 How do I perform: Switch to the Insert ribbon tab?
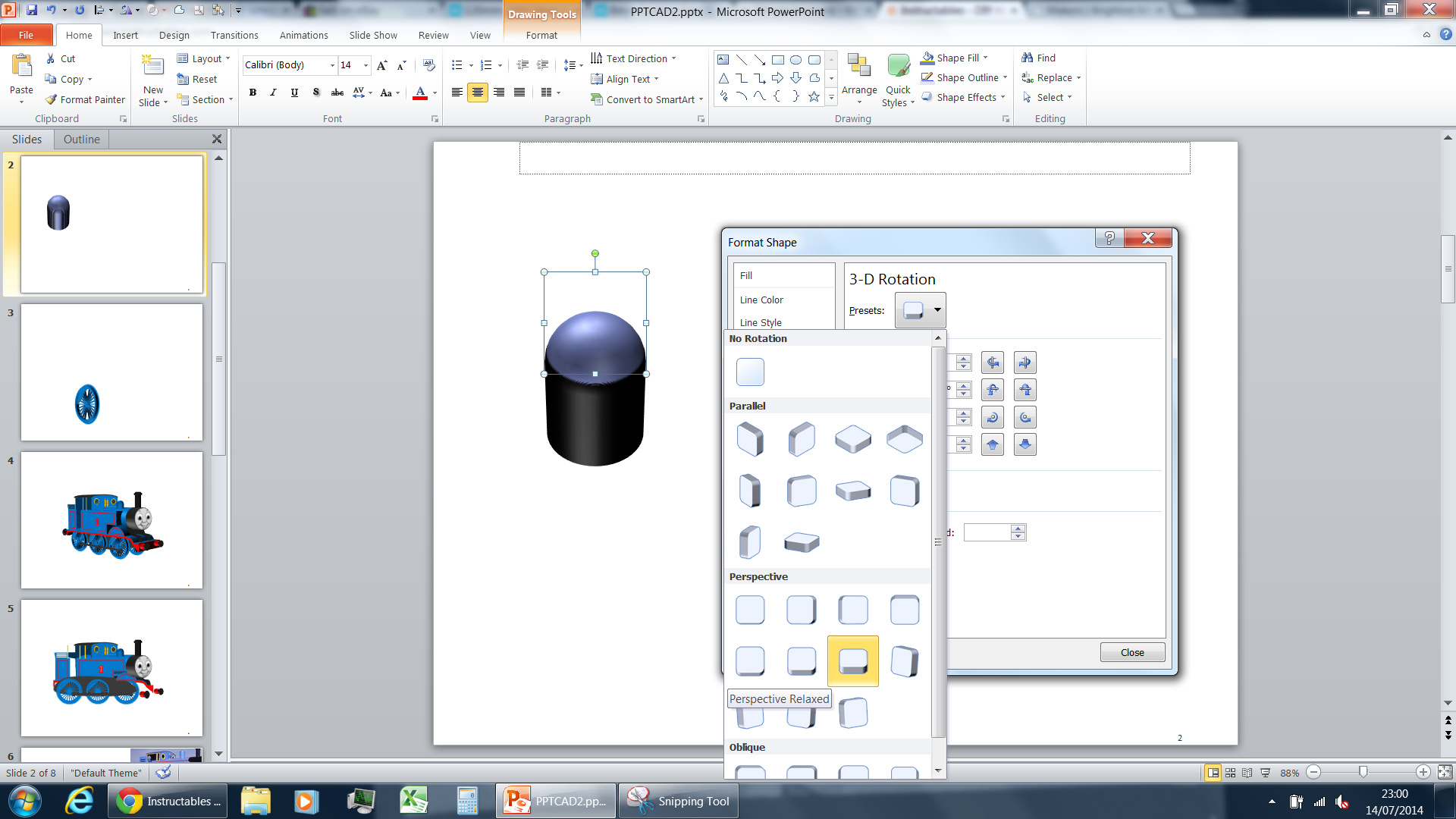(x=125, y=35)
